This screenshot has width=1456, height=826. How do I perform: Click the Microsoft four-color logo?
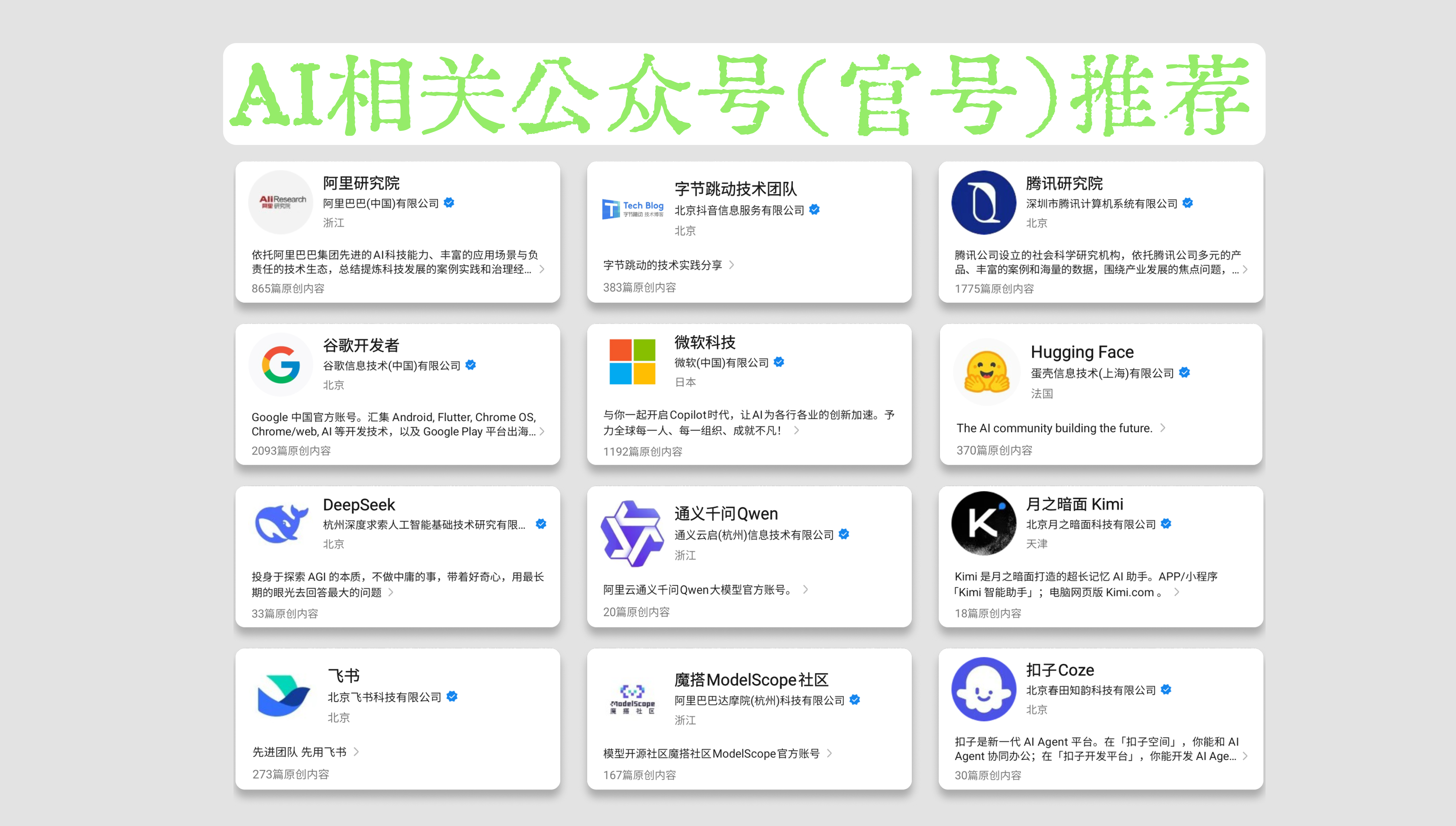pyautogui.click(x=632, y=362)
